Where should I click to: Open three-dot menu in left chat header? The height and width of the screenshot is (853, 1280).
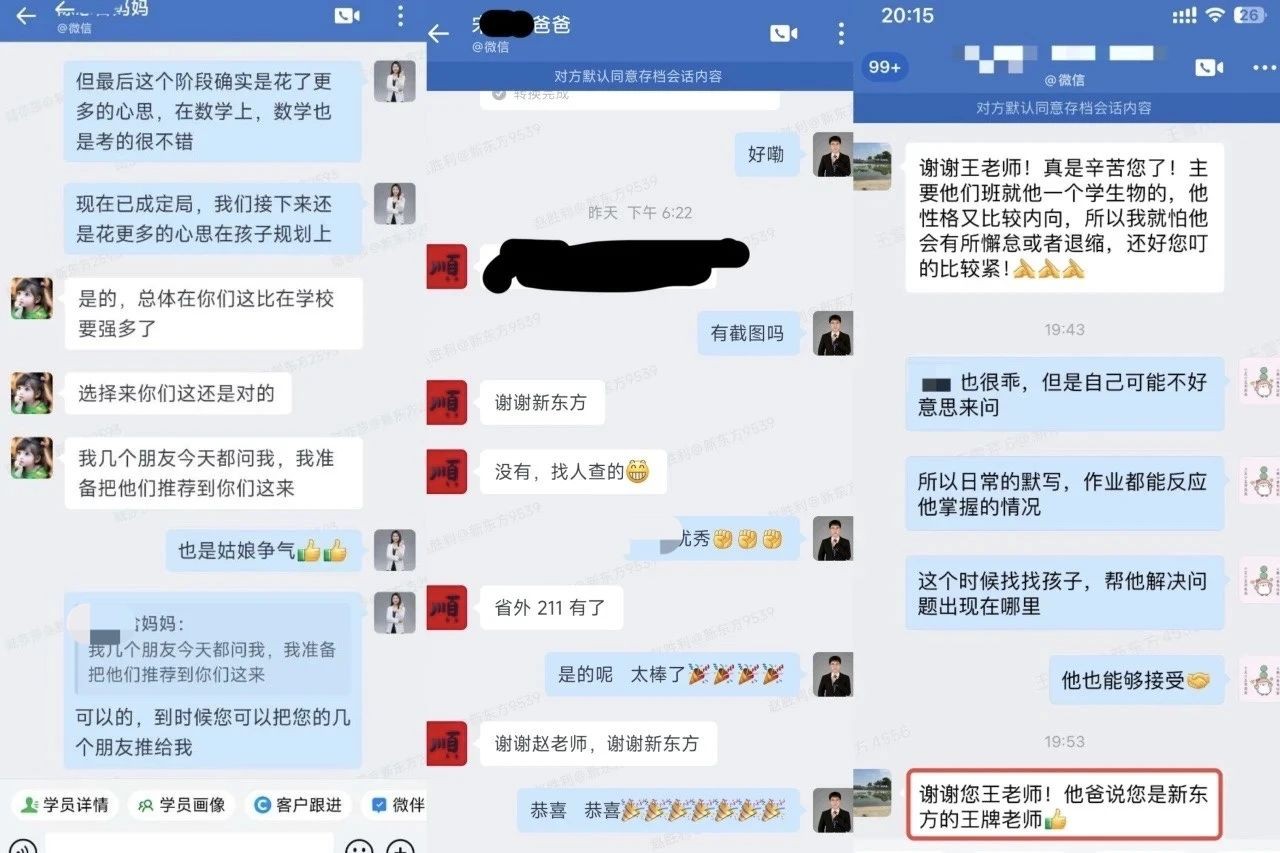coord(400,16)
